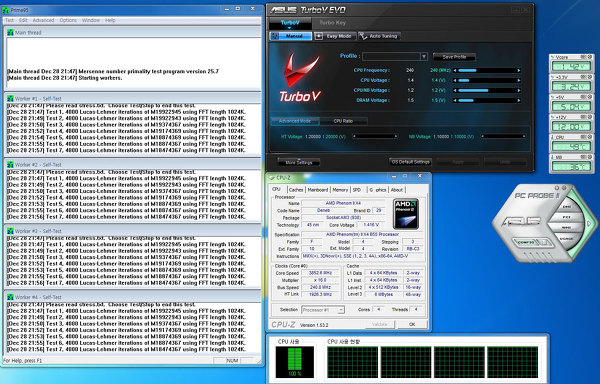Select the CPU Ratio tab in TurboV
The width and height of the screenshot is (600, 384).
343,121
